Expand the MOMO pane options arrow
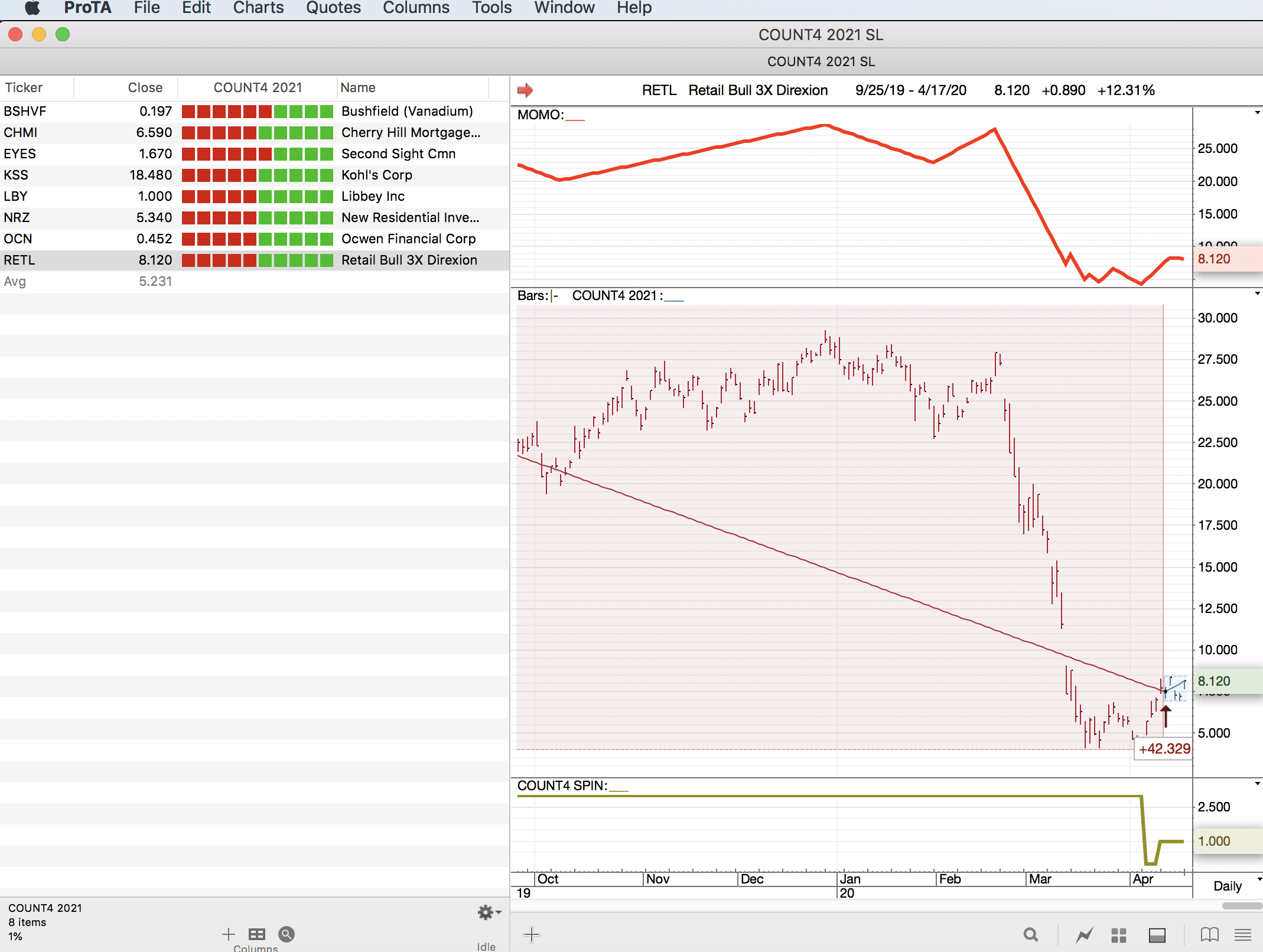The image size is (1263, 952). [x=1258, y=113]
